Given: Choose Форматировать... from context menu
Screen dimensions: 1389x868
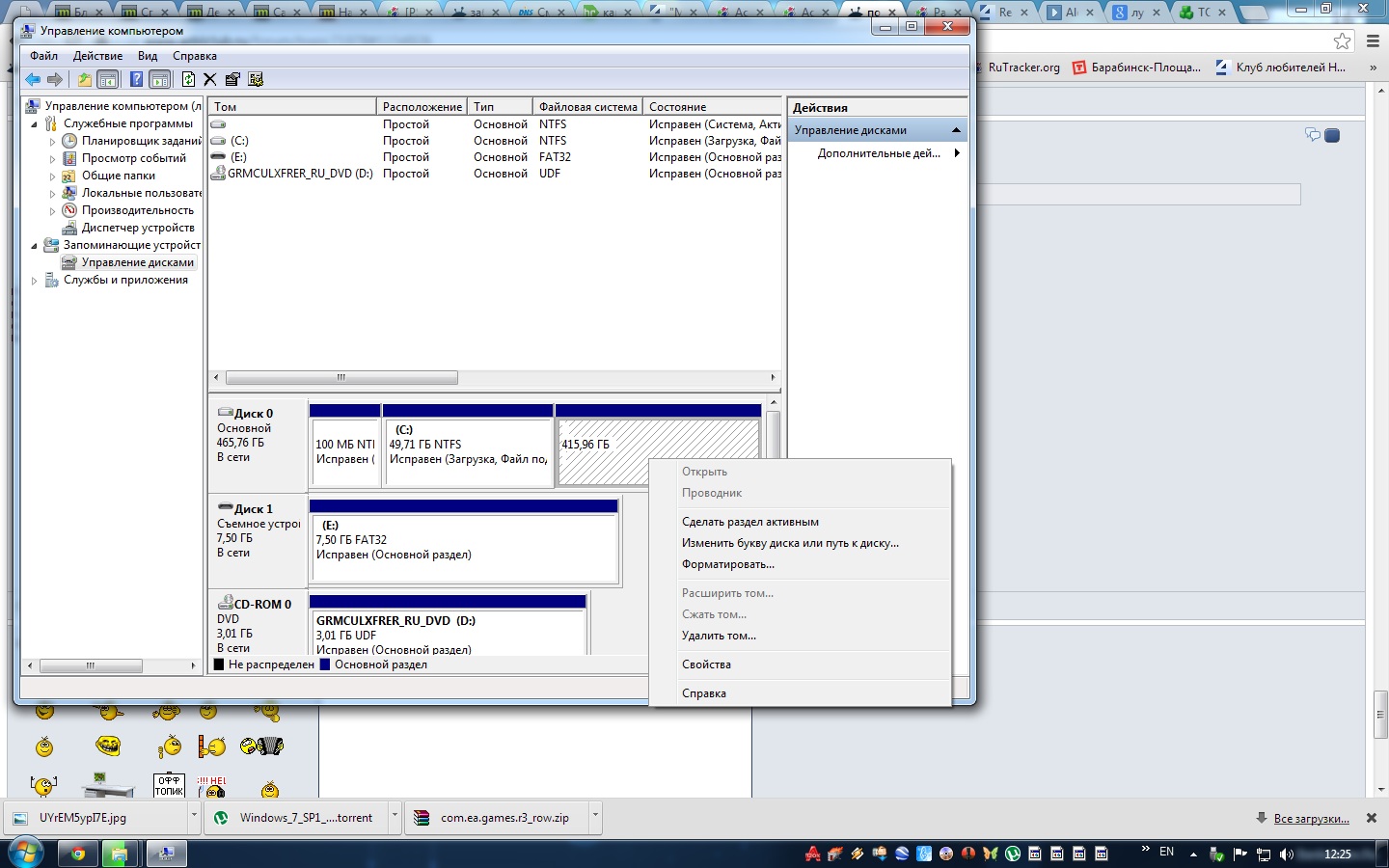Looking at the screenshot, I should click(x=727, y=564).
